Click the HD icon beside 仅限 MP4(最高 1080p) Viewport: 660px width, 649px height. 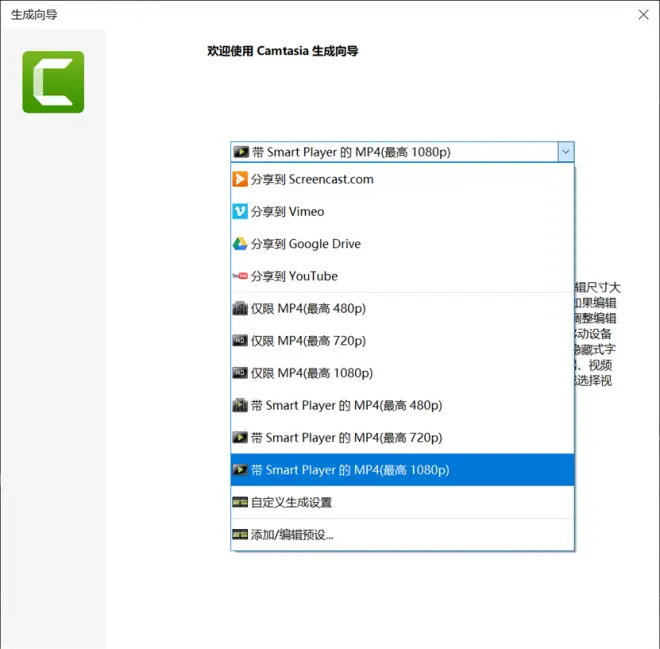point(240,373)
